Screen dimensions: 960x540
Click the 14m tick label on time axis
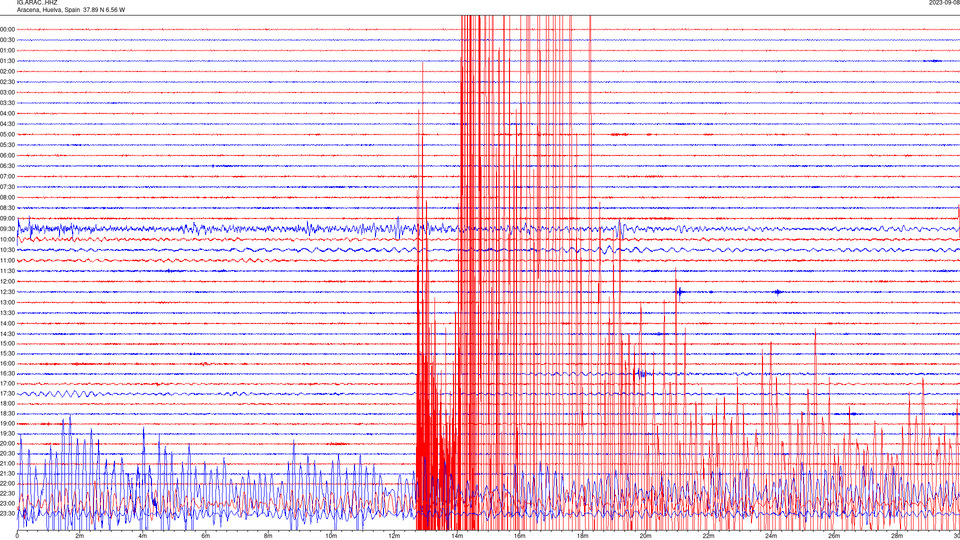[457, 536]
